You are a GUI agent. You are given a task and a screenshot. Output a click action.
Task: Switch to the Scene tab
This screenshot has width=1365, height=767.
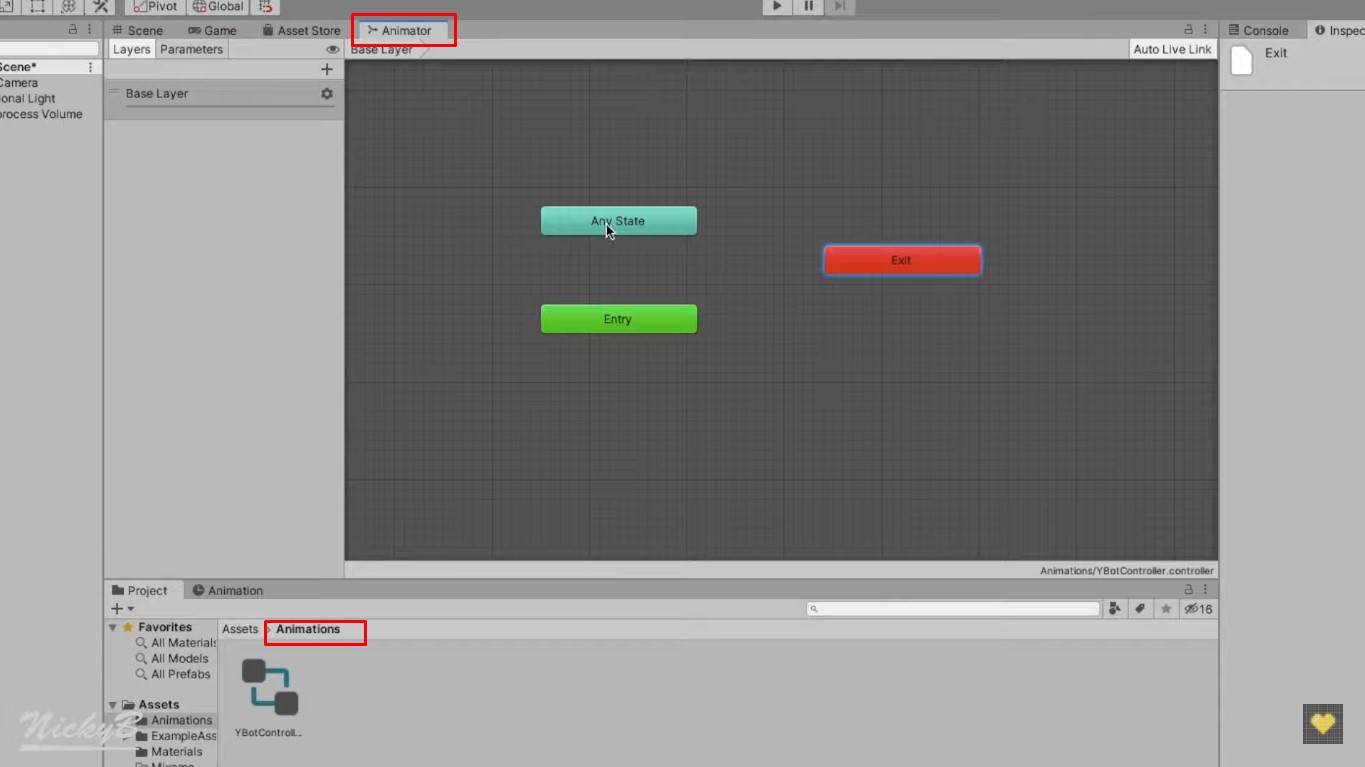137,30
